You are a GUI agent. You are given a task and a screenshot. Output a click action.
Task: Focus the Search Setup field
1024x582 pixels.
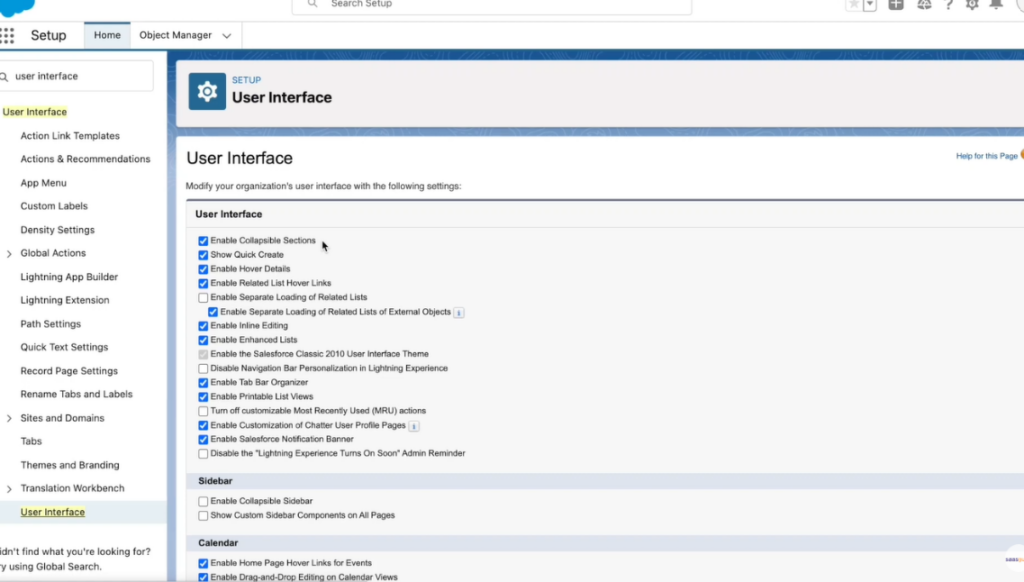[492, 5]
